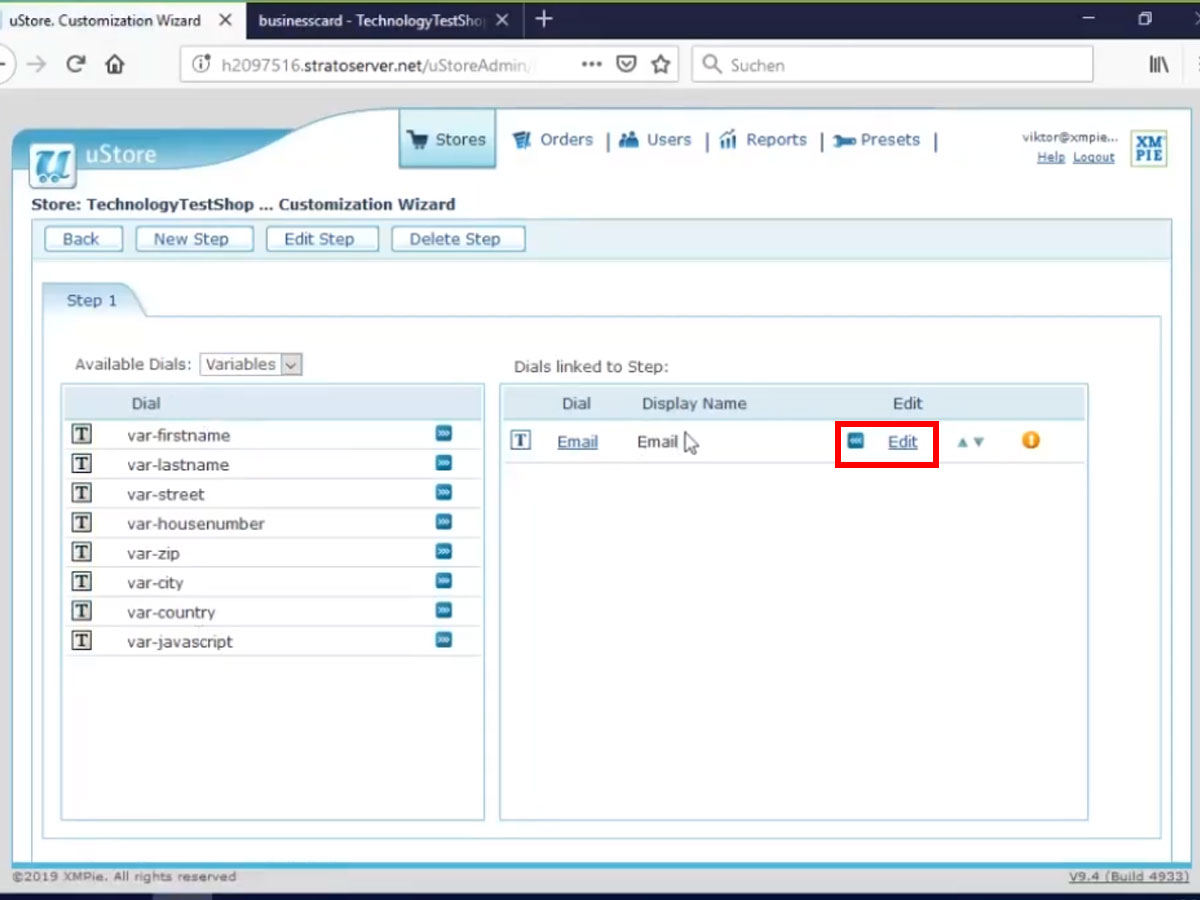This screenshot has height=900, width=1200.
Task: Click text type icon beside var-javascript
Action: tap(81, 641)
